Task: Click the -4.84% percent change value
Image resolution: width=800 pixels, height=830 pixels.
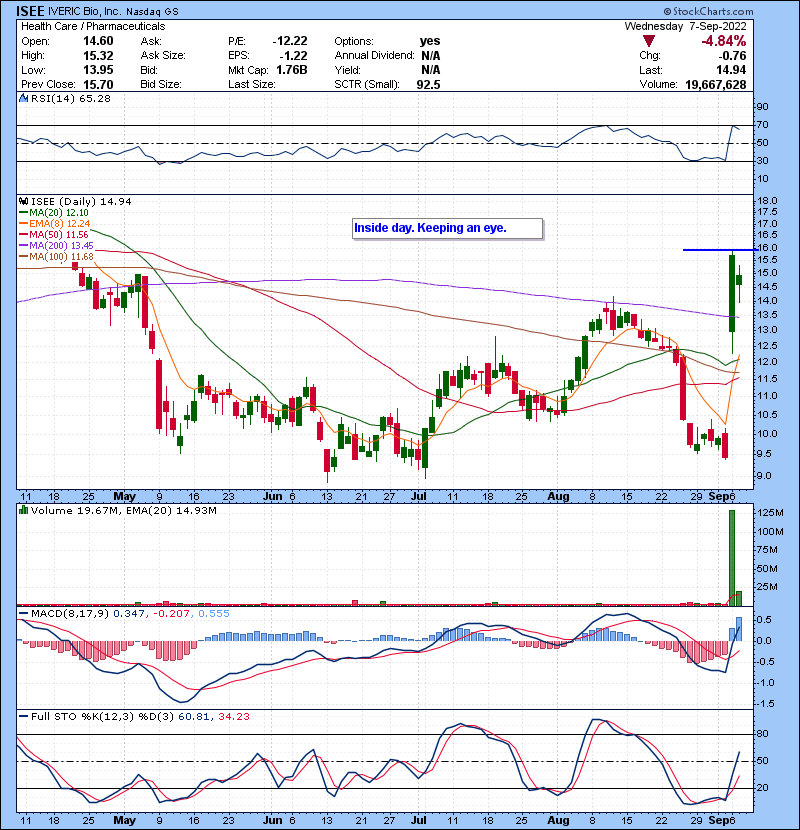Action: (x=724, y=41)
